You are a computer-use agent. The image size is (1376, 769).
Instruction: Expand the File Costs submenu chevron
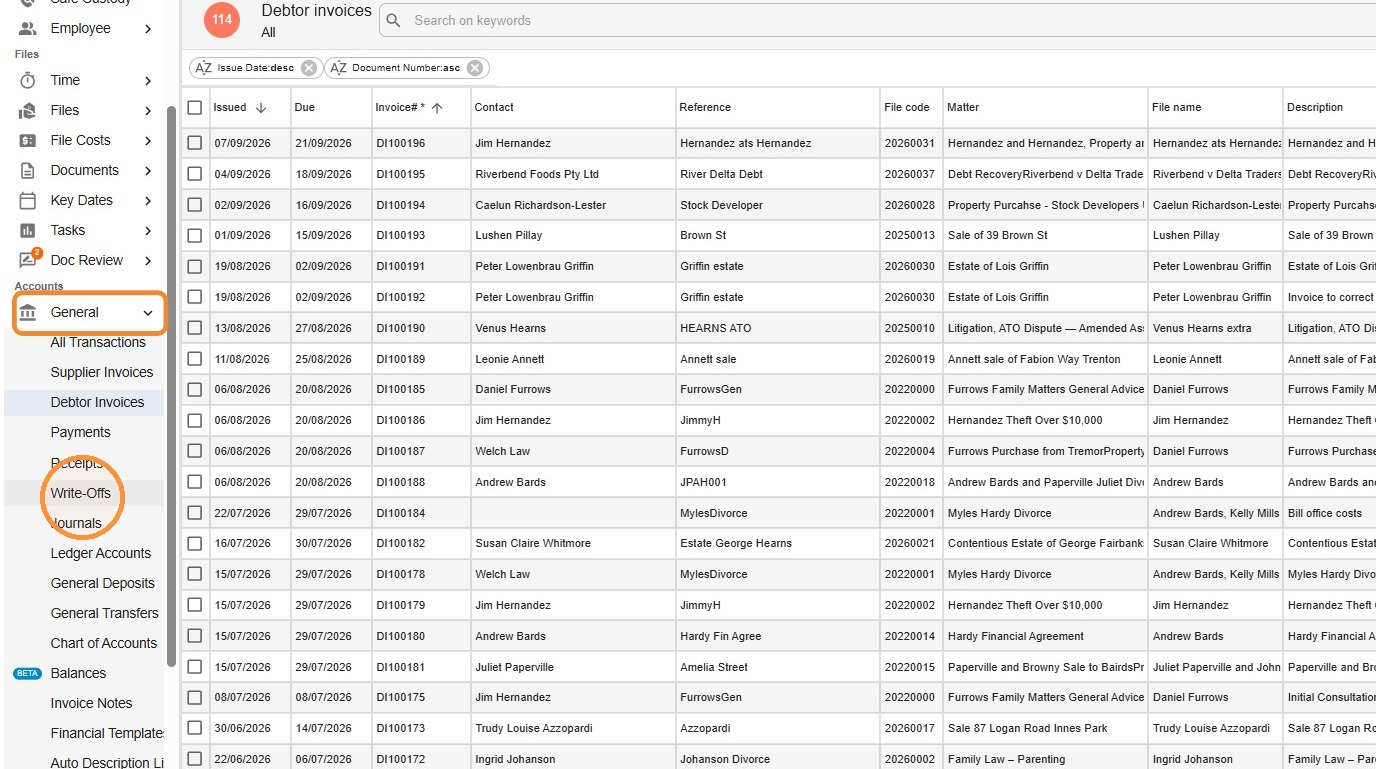click(148, 140)
